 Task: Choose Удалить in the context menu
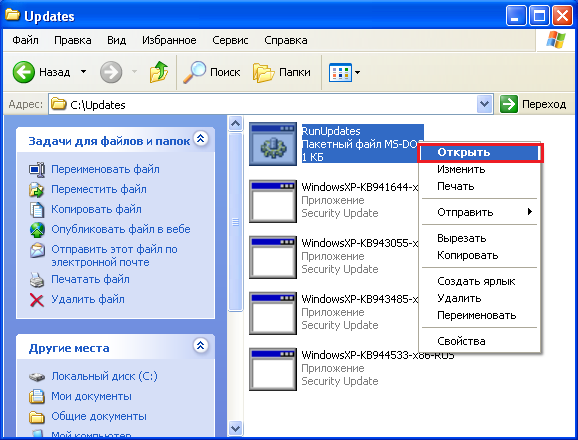pos(480,298)
